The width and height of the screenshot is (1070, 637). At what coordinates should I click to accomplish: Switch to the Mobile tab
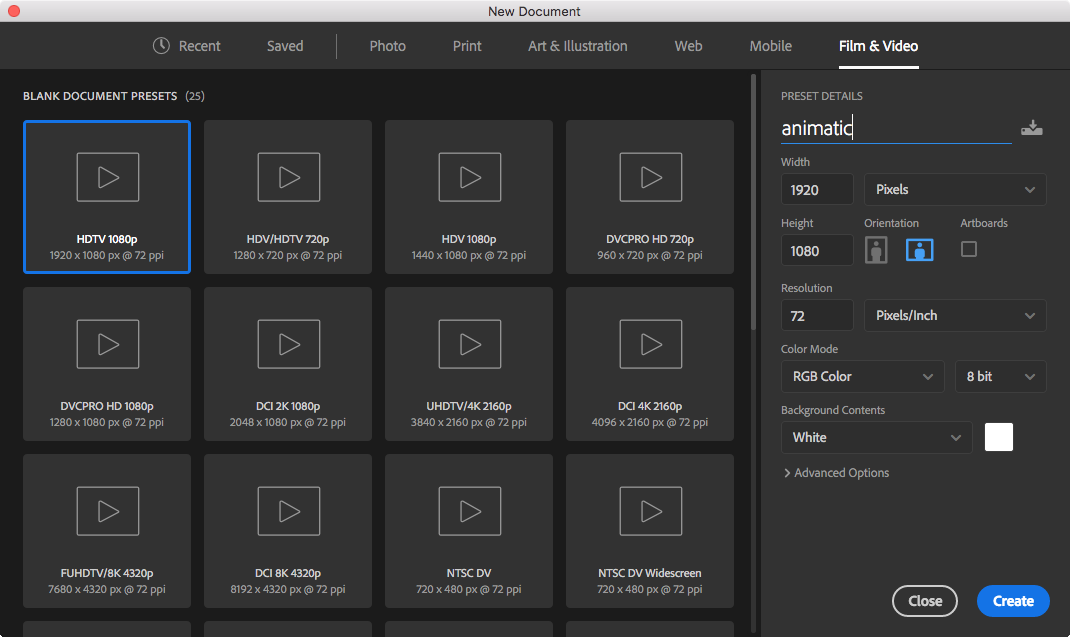coord(770,46)
